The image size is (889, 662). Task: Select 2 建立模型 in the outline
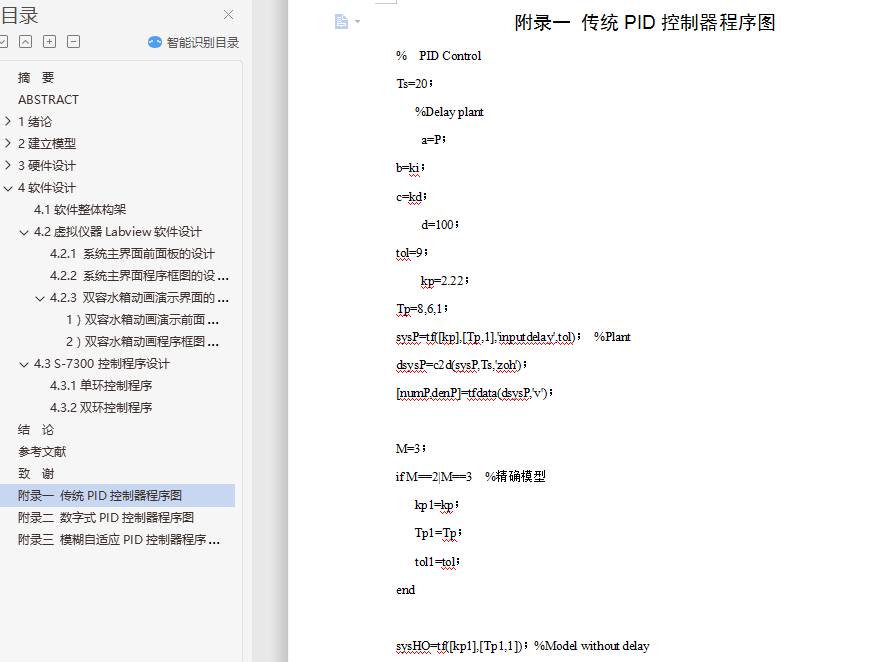pyautogui.click(x=46, y=143)
